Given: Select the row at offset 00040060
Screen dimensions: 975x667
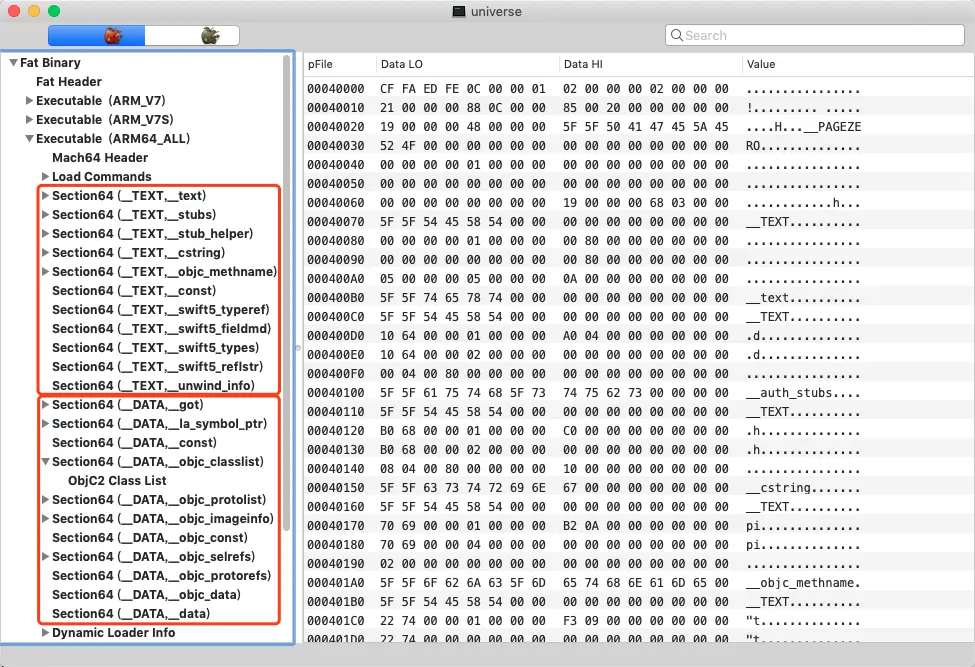Looking at the screenshot, I should (x=639, y=203).
